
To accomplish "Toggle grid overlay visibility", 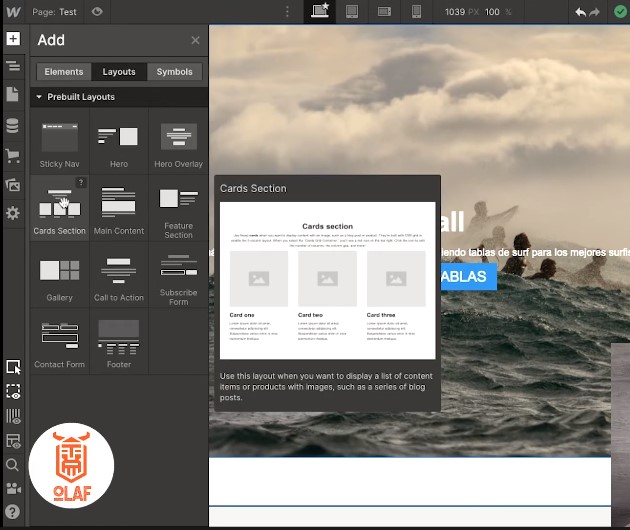I will click(13, 441).
